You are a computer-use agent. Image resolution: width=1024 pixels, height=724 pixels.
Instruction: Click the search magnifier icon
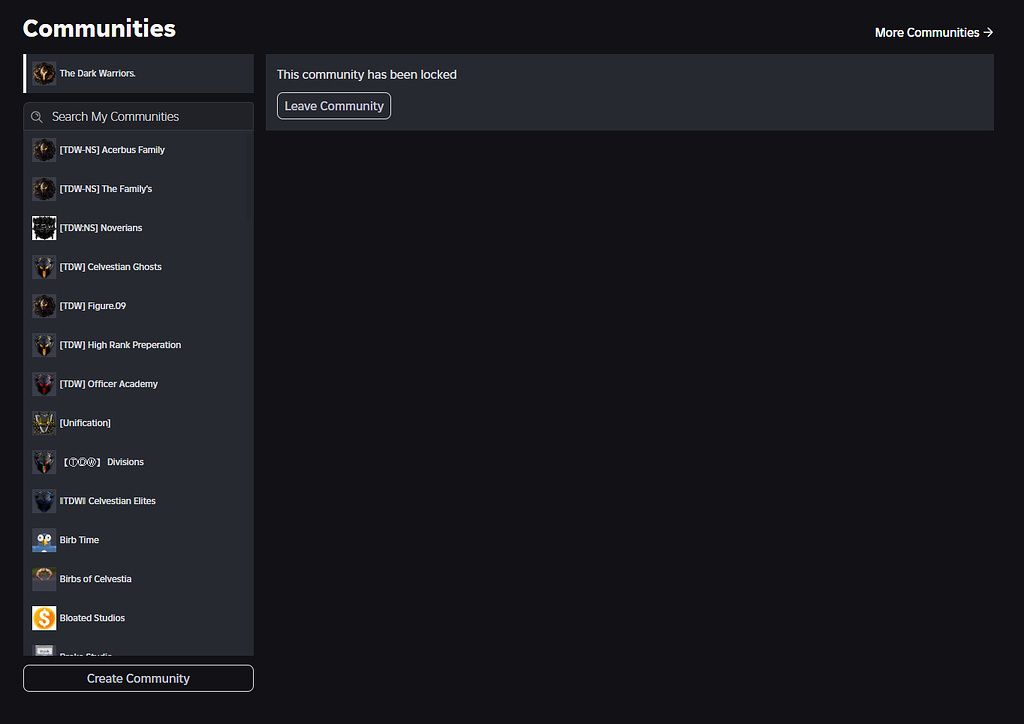37,117
